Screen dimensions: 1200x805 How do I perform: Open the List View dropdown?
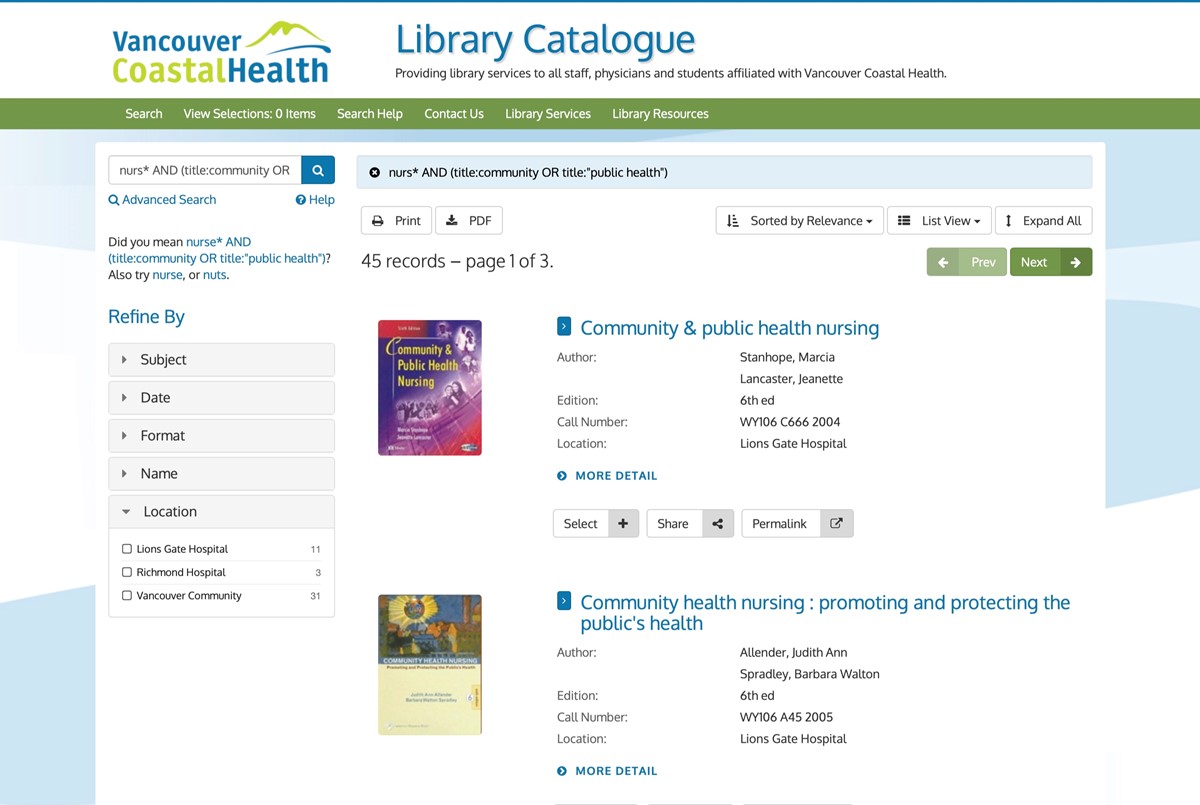[938, 221]
